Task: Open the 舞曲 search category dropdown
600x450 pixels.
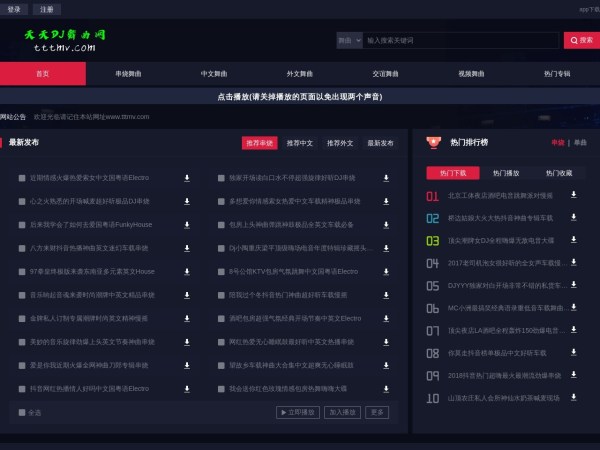Action: pos(349,40)
